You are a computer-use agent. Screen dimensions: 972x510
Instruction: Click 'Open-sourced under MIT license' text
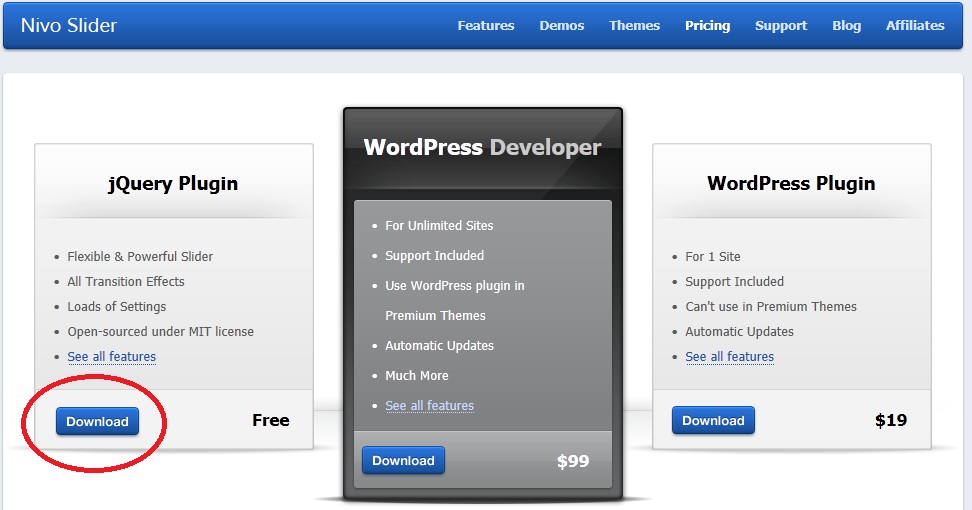click(x=161, y=332)
